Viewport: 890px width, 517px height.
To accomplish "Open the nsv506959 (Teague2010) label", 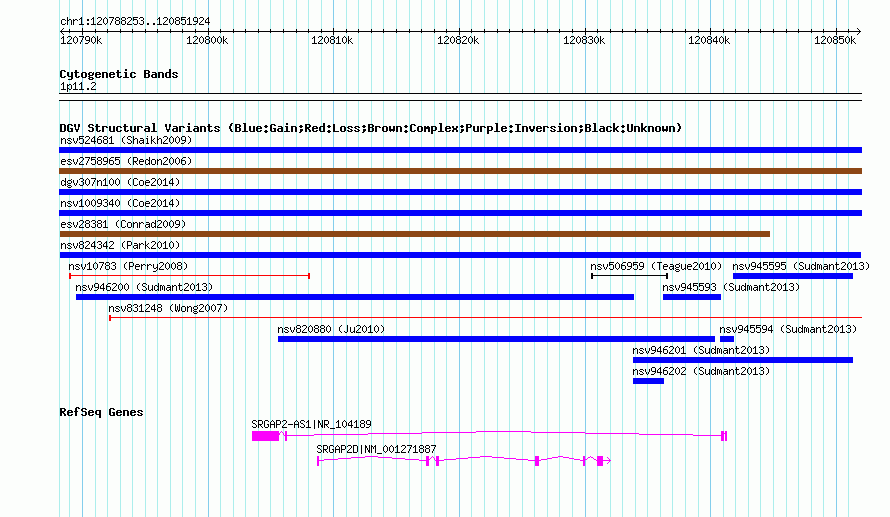I will 656,266.
